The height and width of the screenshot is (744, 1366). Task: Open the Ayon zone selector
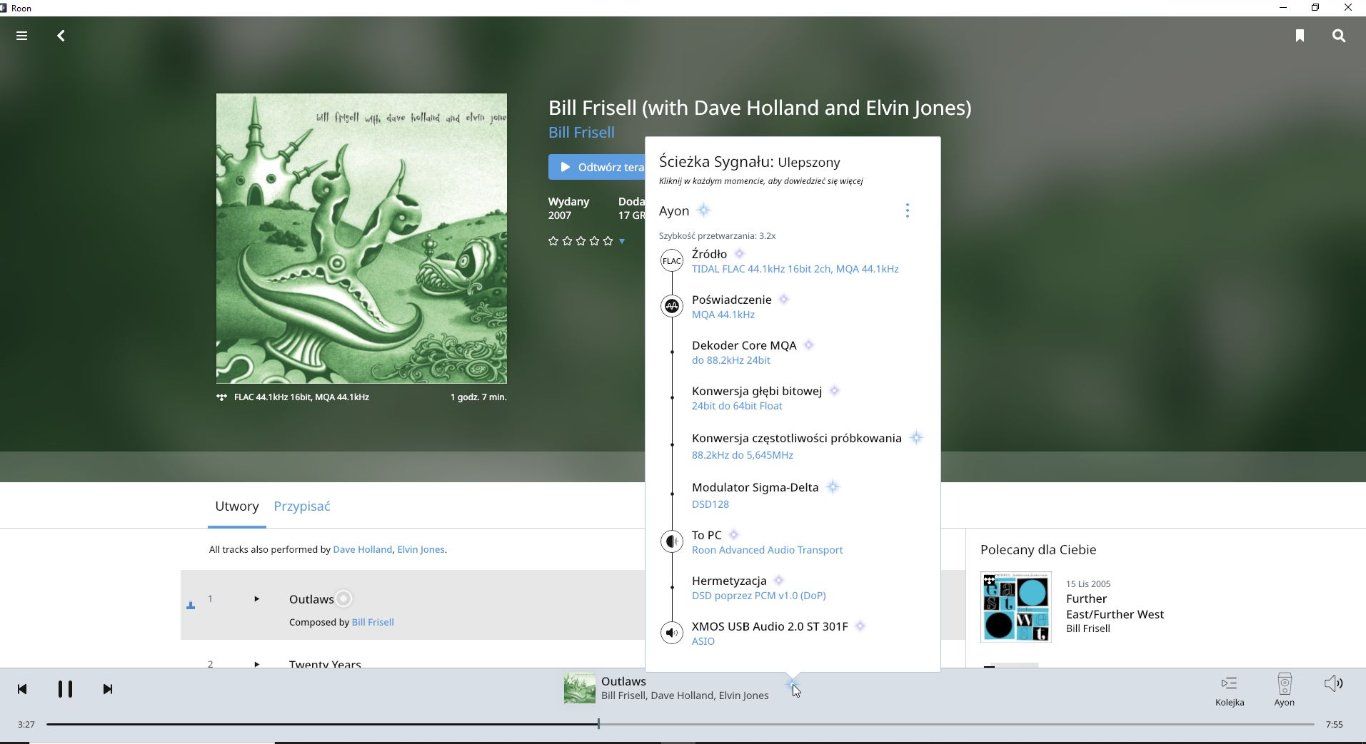1284,690
